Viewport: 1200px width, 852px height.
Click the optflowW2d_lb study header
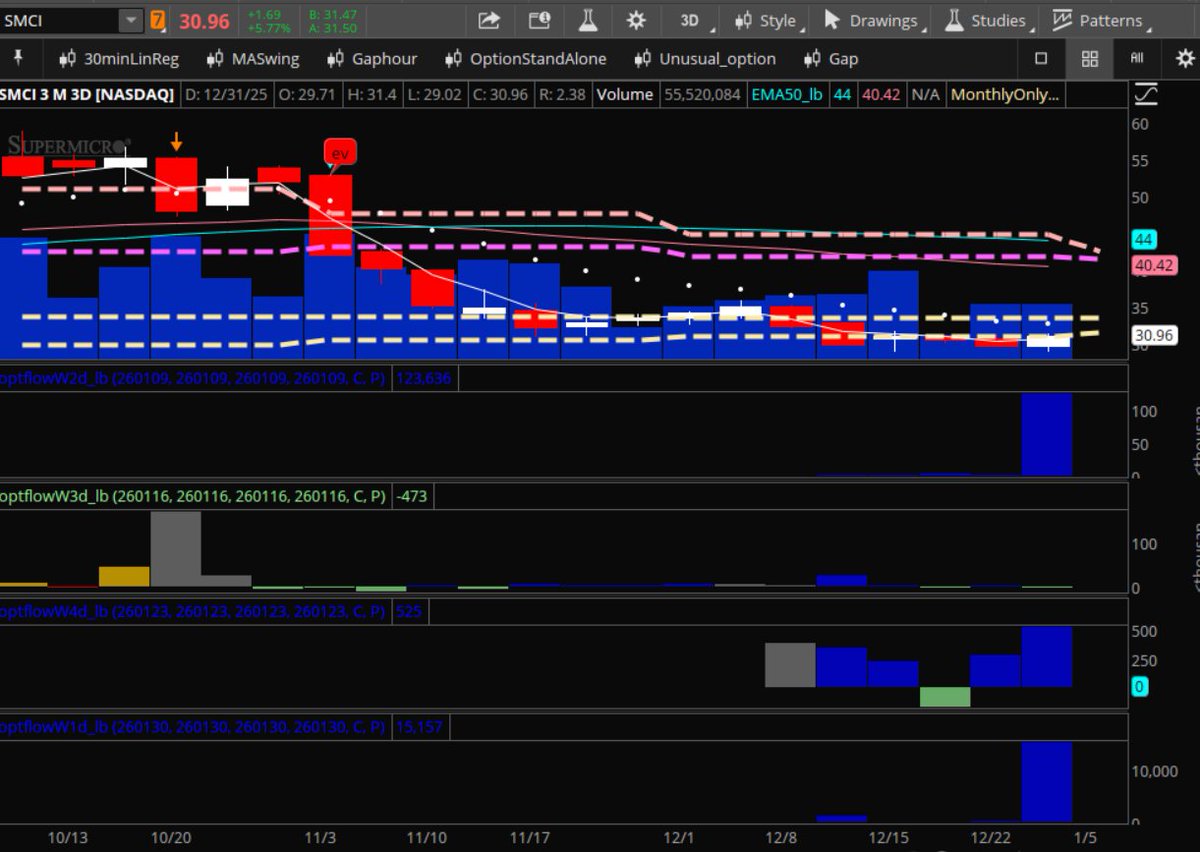pos(193,379)
